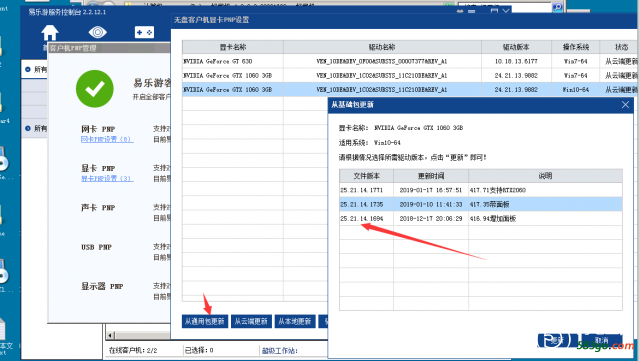This screenshot has width=640, height=361.
Task: Select driver version 25.21.14.1694 row
Action: [x=480, y=218]
